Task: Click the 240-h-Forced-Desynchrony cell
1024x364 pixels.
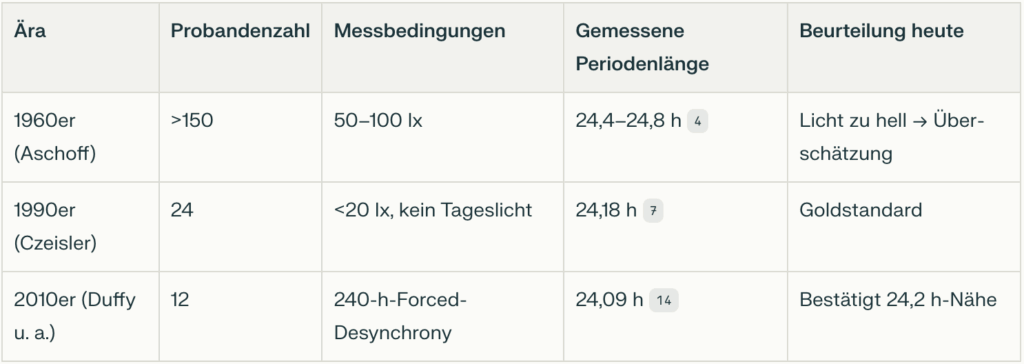Action: [x=442, y=316]
